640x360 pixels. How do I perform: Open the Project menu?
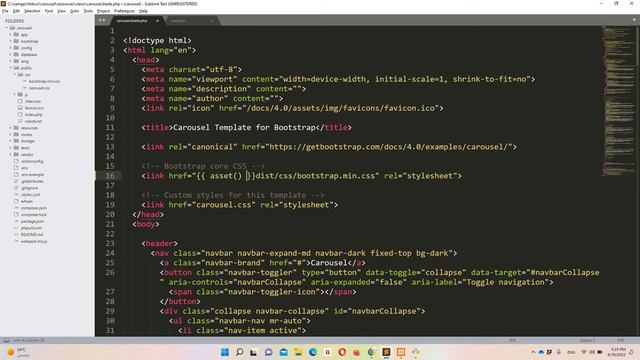click(103, 11)
